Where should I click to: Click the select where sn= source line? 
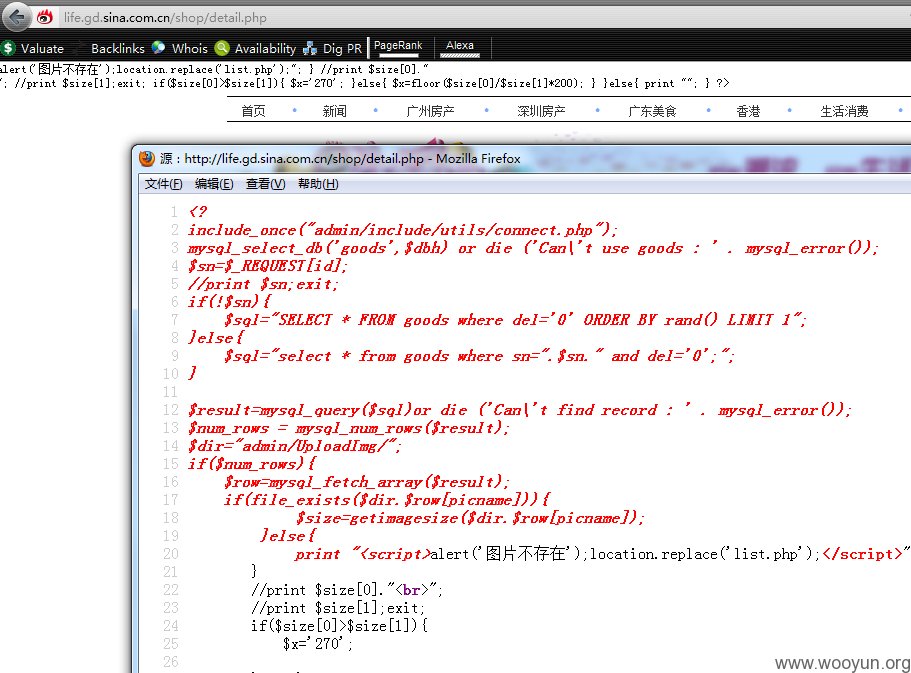(479, 356)
